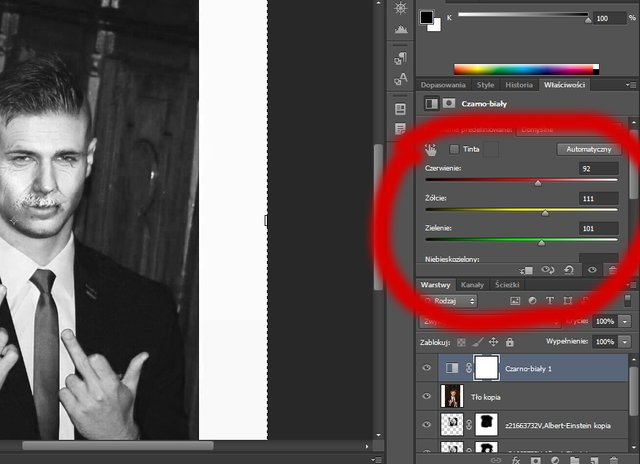
Task: Click the Żółcie slider handle
Action: (545, 213)
